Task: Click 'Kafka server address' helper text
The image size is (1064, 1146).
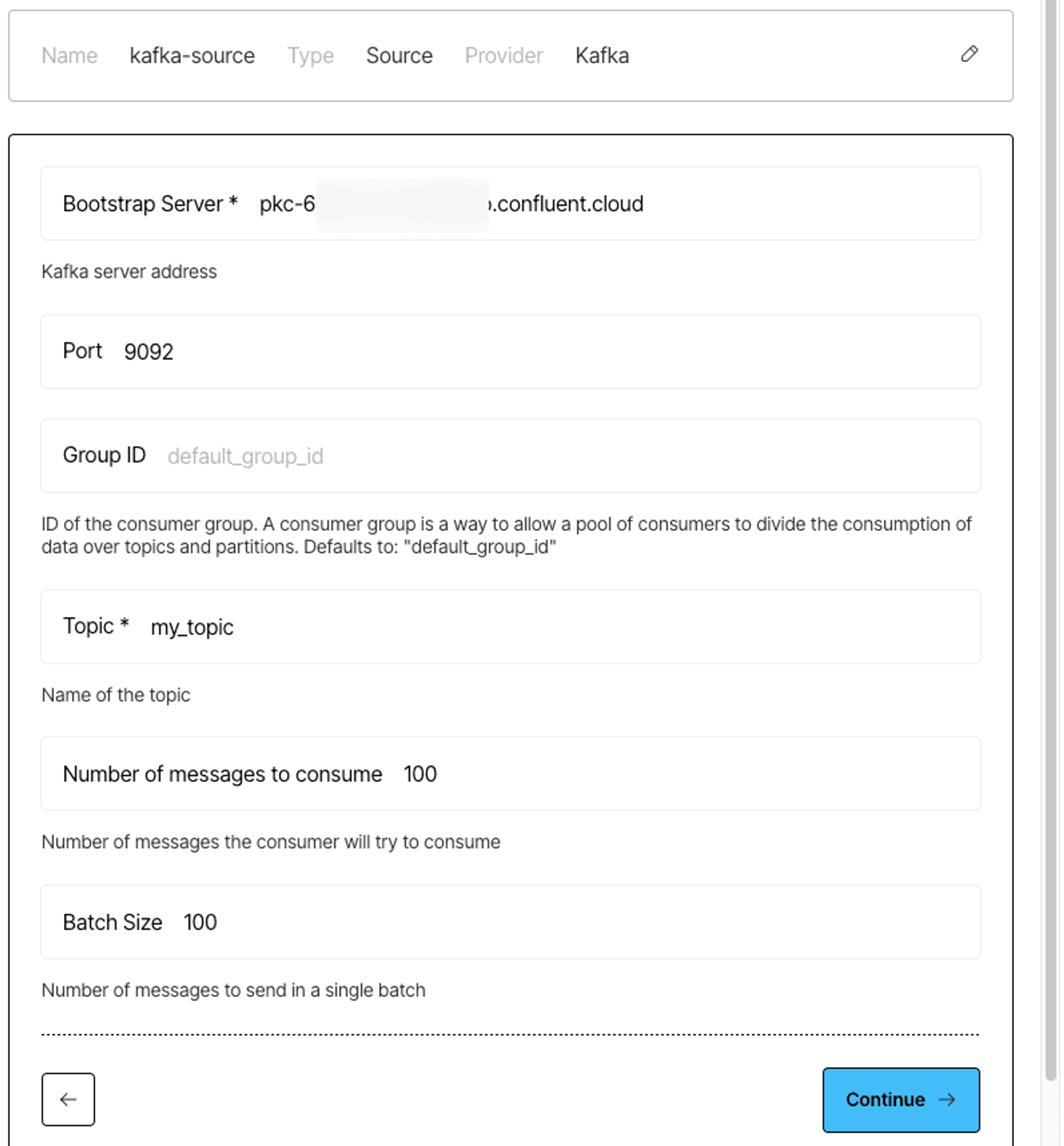Action: pyautogui.click(x=129, y=271)
